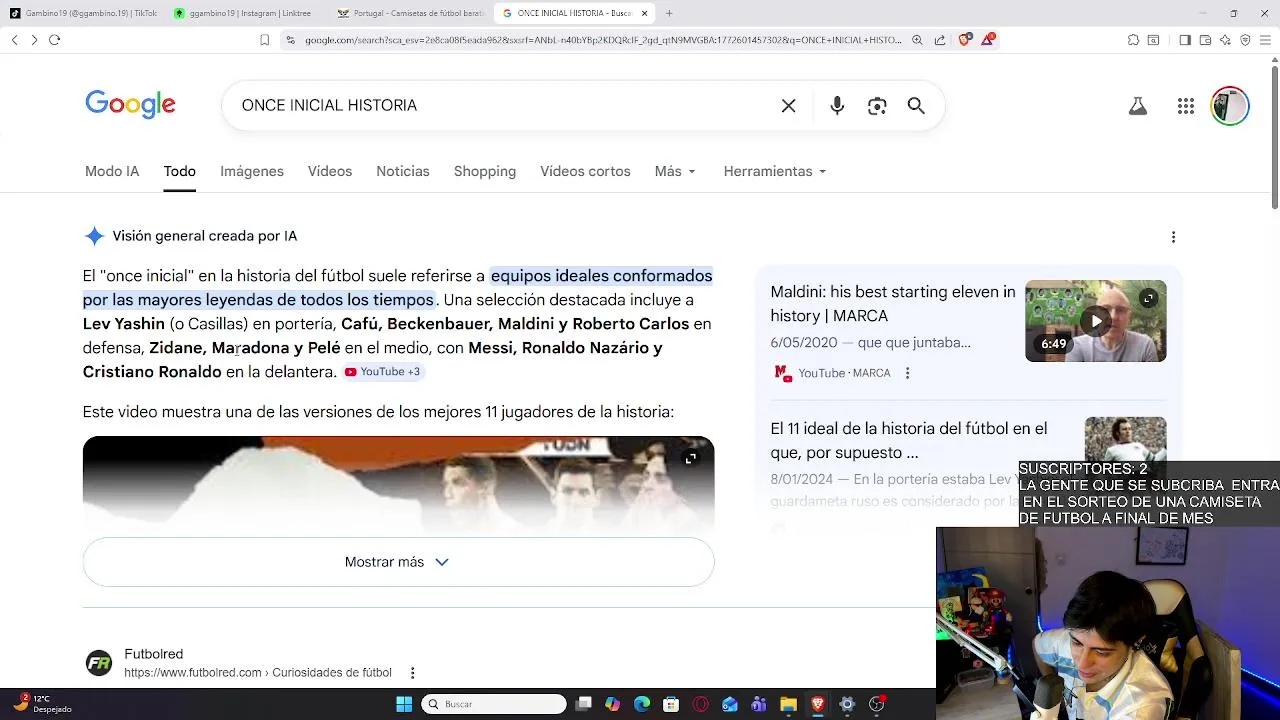Open Google Lens image search
The image size is (1280, 720).
pyautogui.click(x=877, y=106)
